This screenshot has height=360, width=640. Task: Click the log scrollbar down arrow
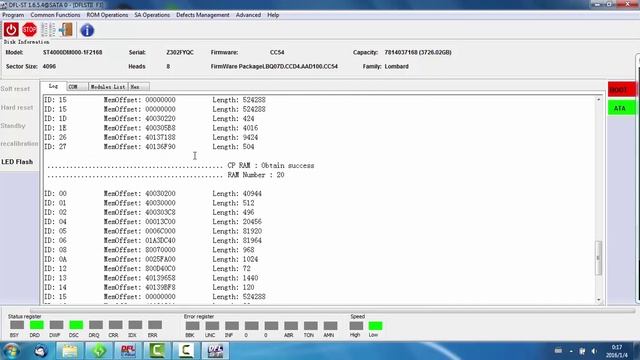(599, 300)
